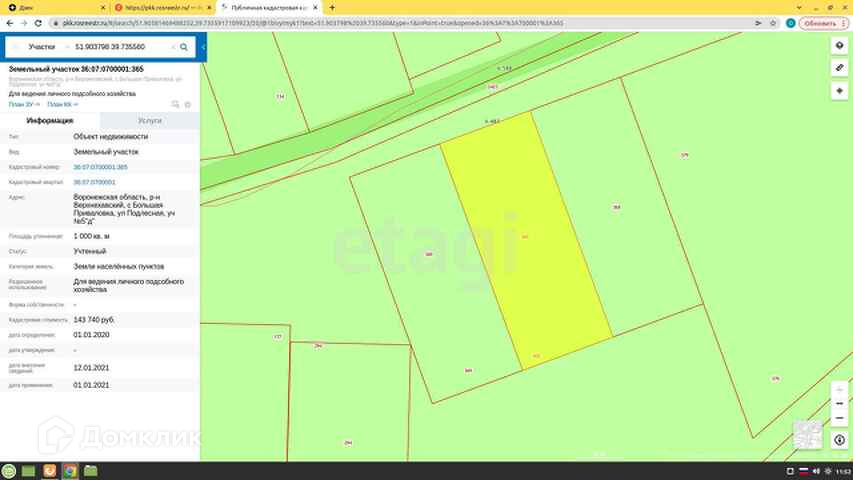Screen dimensions: 853x480
Task: Open the tab search chevron in title bar
Action: point(799,8)
